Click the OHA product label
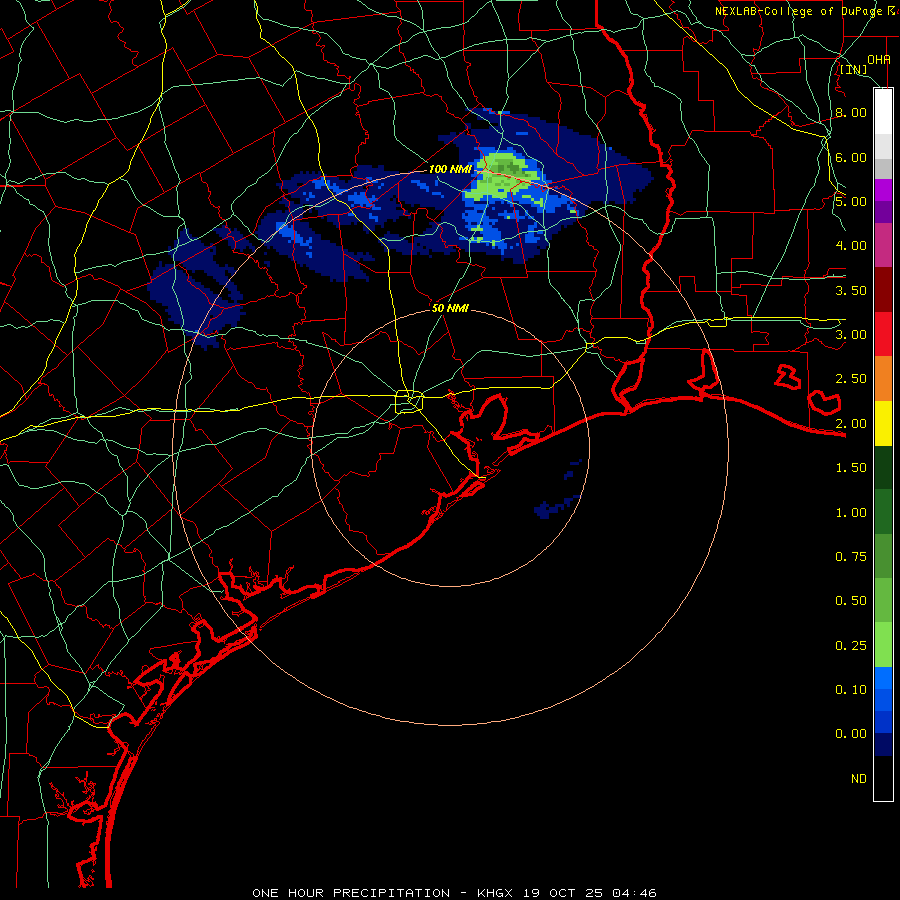 (x=879, y=59)
